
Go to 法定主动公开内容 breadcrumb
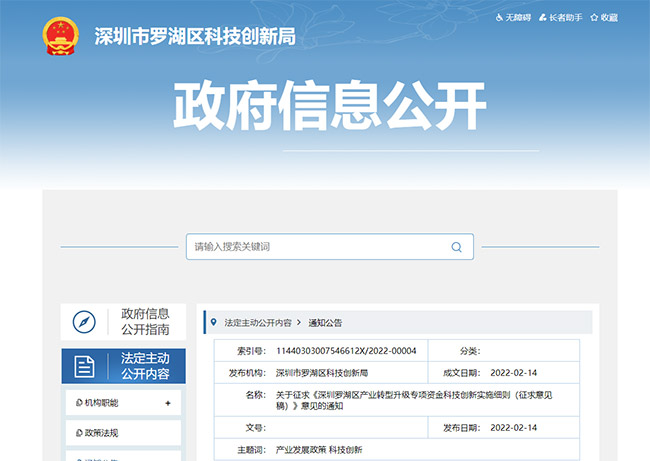(x=258, y=323)
